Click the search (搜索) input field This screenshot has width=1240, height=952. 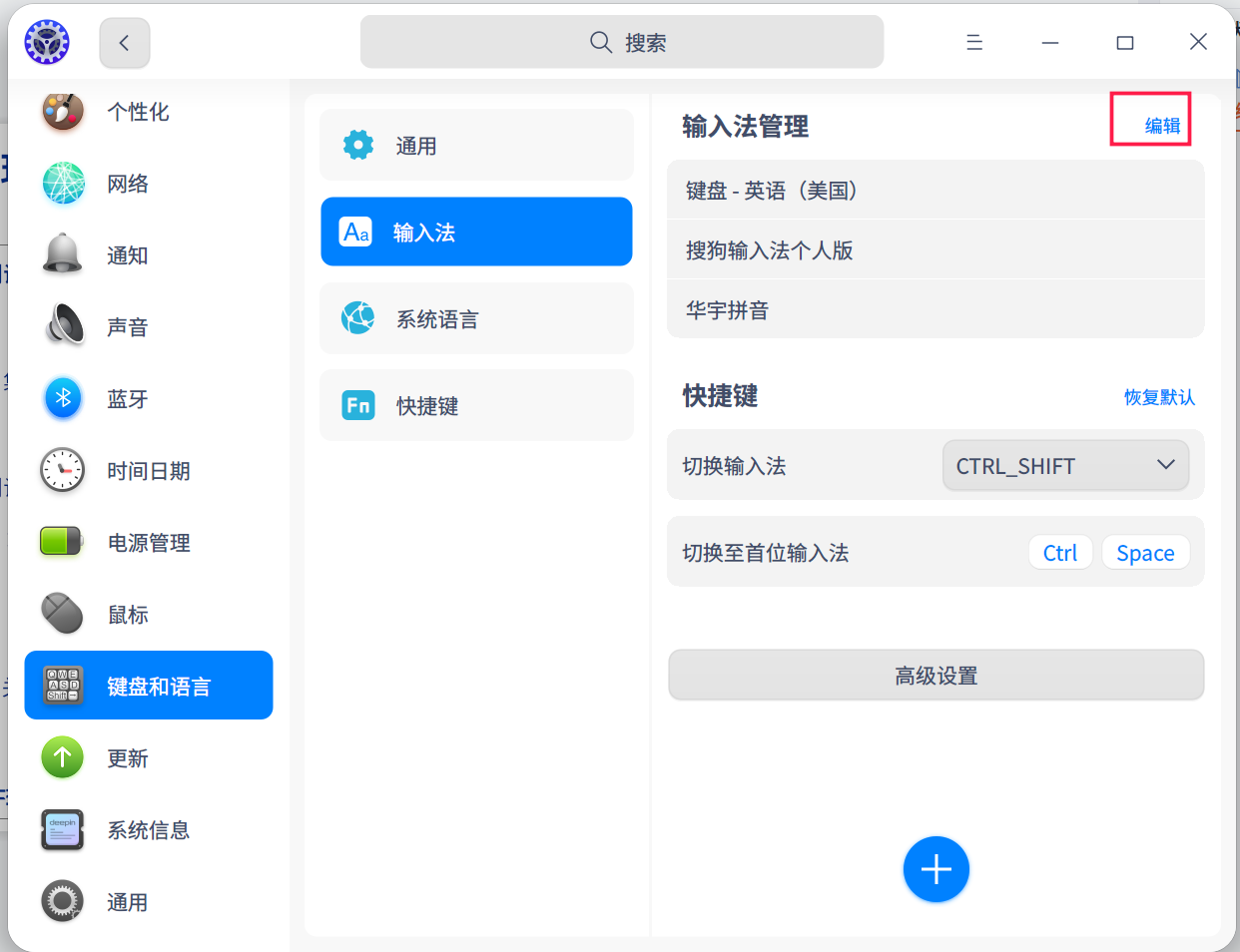click(x=622, y=42)
